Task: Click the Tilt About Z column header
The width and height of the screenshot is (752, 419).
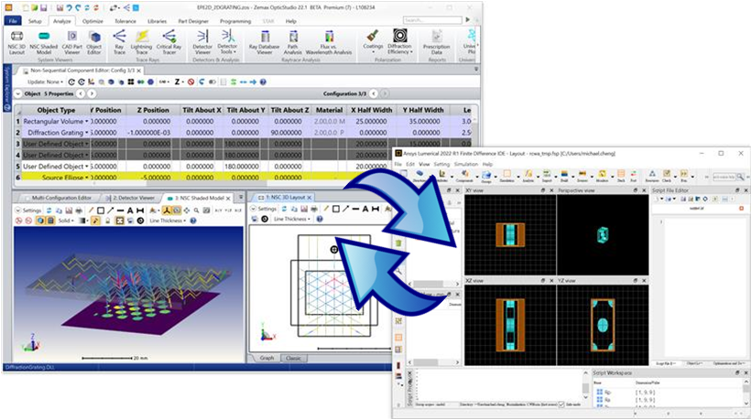Action: 290,110
